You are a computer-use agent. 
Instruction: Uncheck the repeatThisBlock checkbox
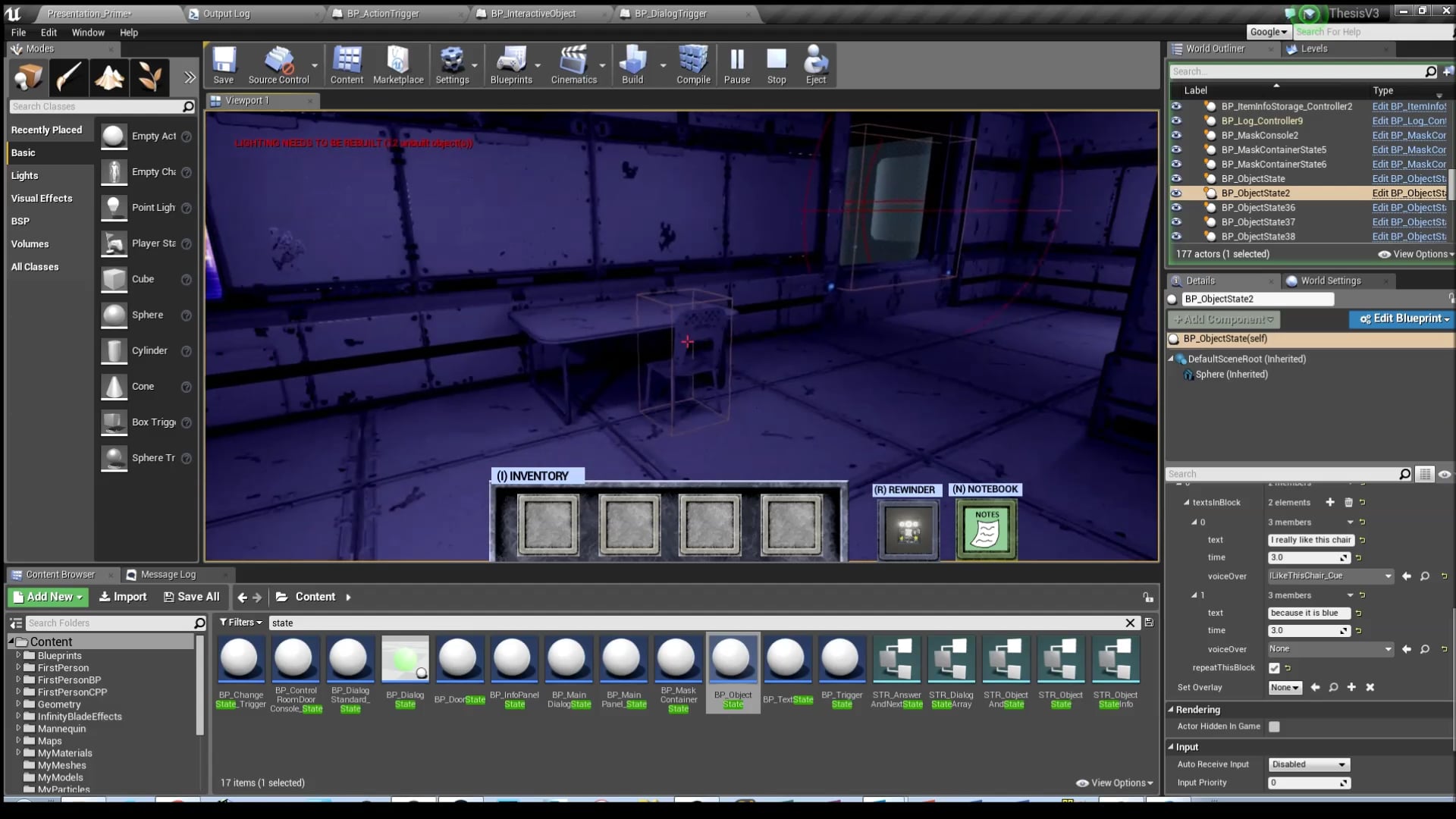click(x=1276, y=668)
